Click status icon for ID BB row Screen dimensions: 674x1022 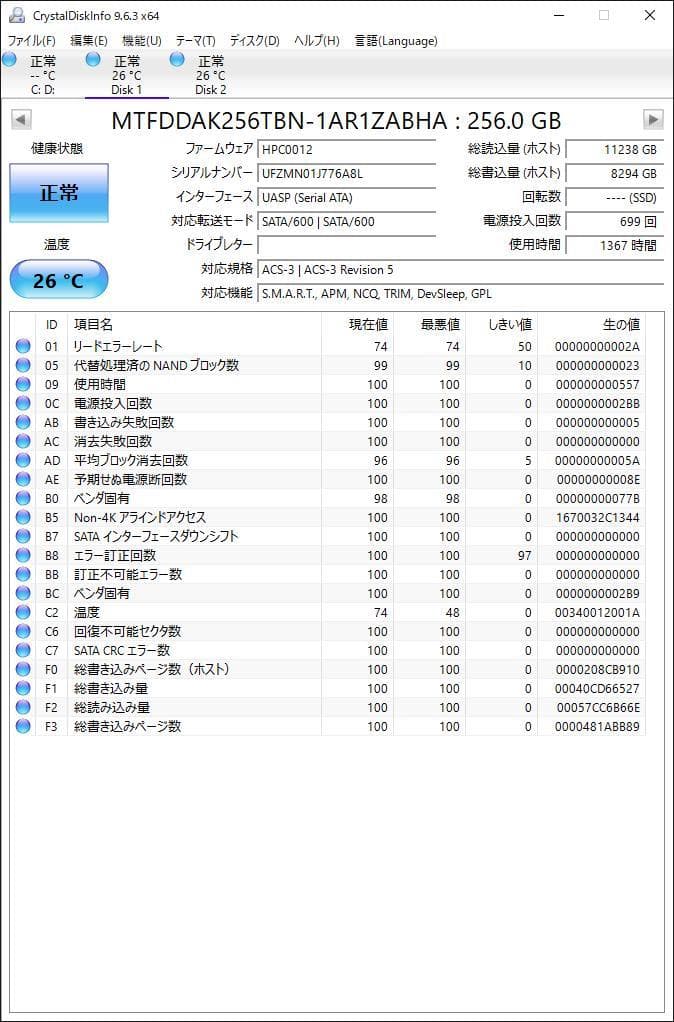[23, 574]
